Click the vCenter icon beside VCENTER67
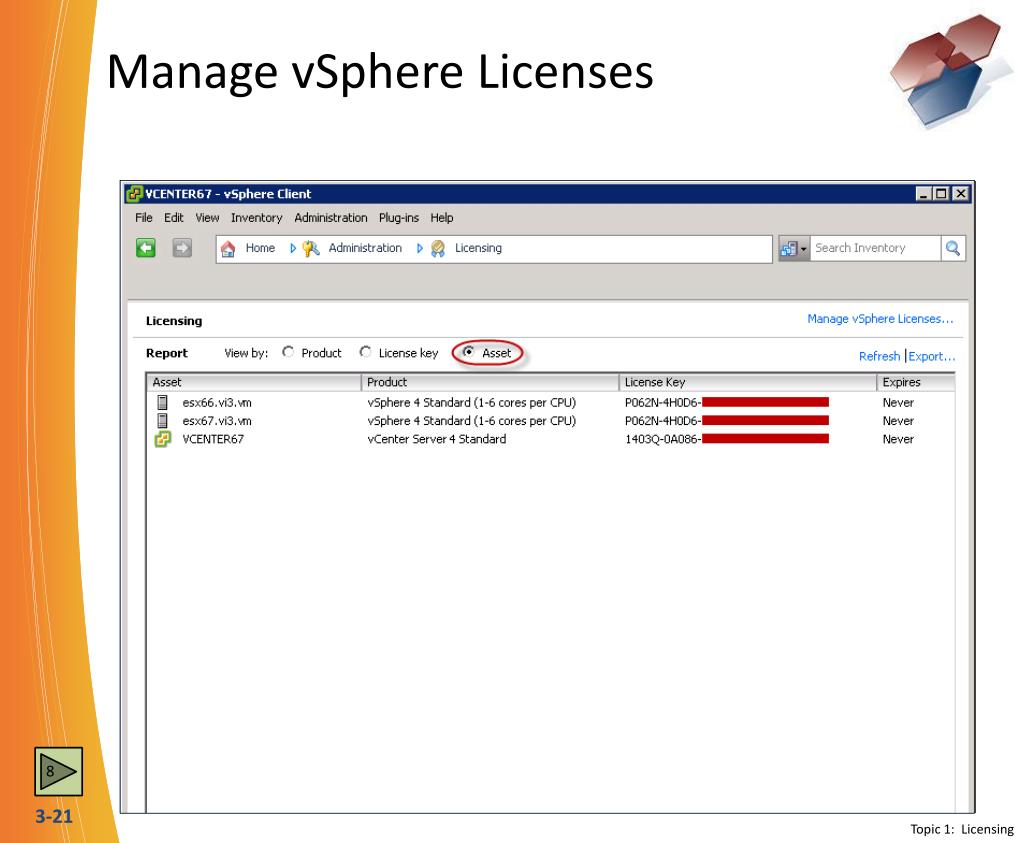Screen dimensions: 1024x843 pos(163,439)
